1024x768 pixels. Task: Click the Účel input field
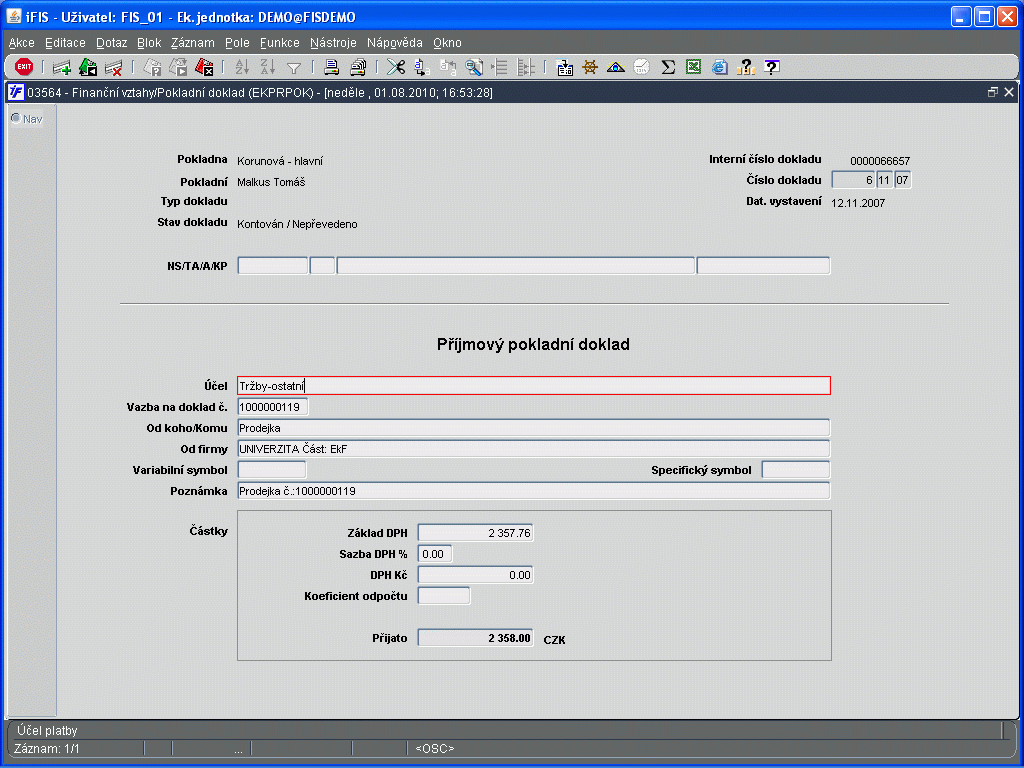(x=533, y=386)
